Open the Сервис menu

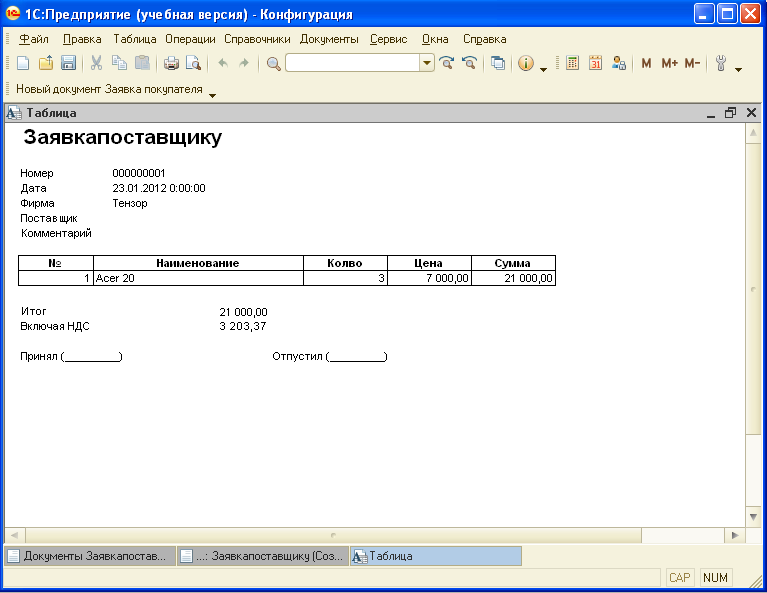[x=388, y=39]
